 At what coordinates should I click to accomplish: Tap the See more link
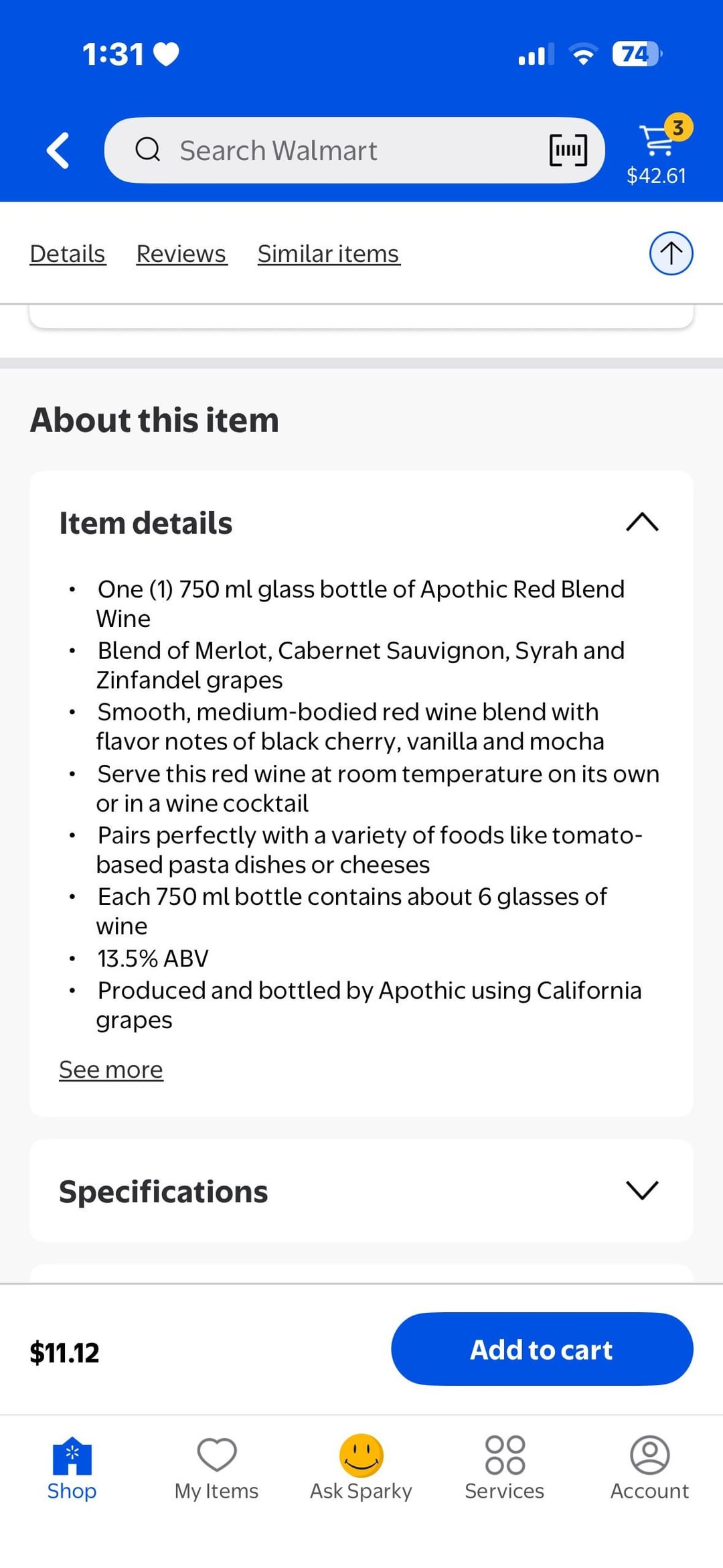point(111,1070)
